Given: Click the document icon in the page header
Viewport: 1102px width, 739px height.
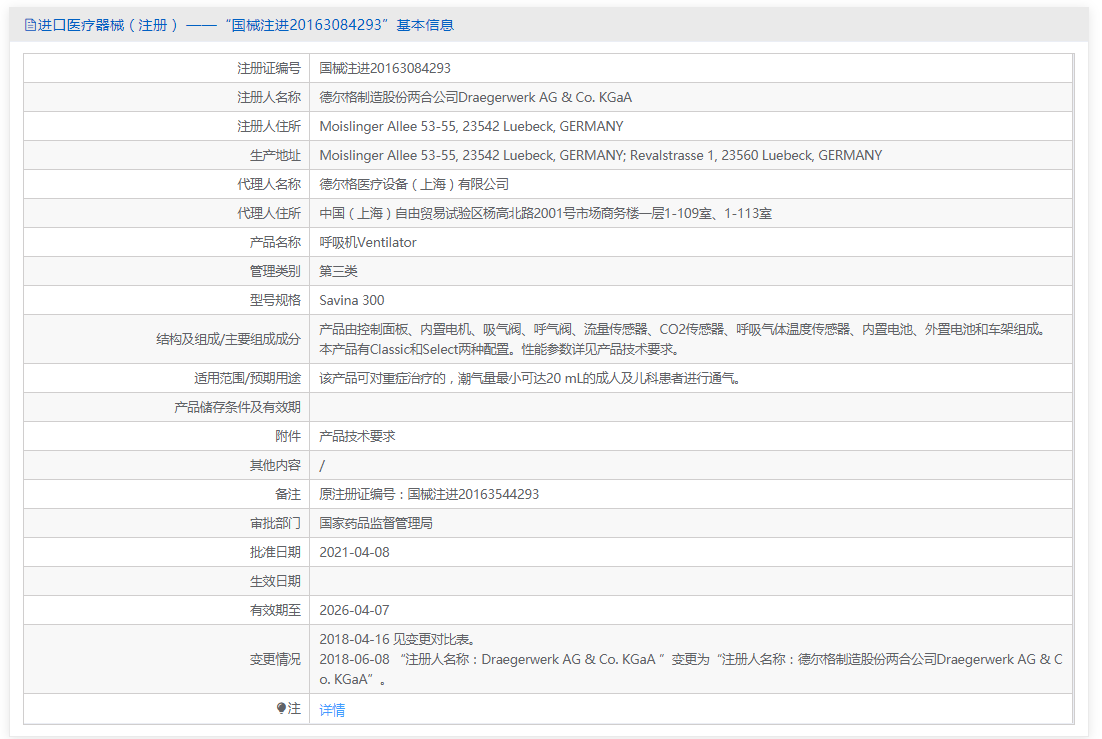Looking at the screenshot, I should coord(30,25).
